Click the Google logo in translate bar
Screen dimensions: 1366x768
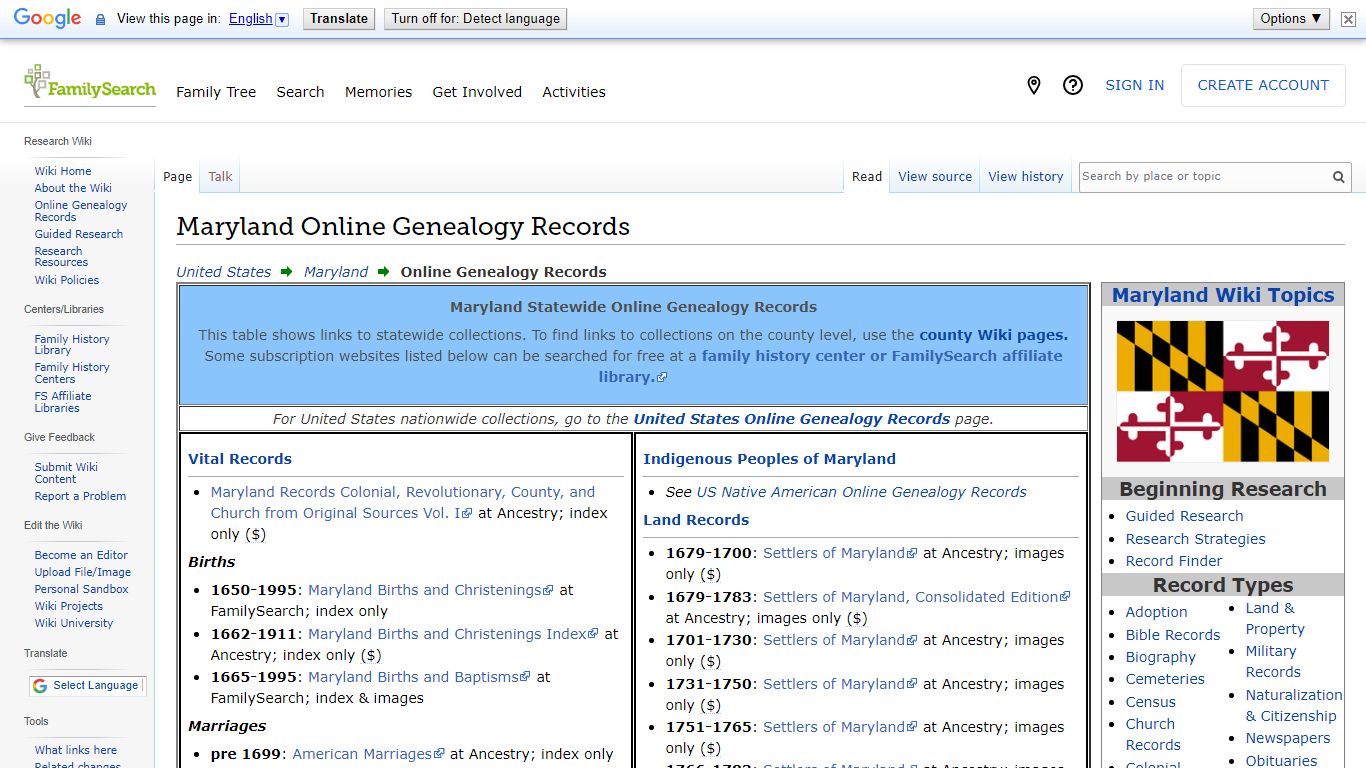click(x=47, y=19)
